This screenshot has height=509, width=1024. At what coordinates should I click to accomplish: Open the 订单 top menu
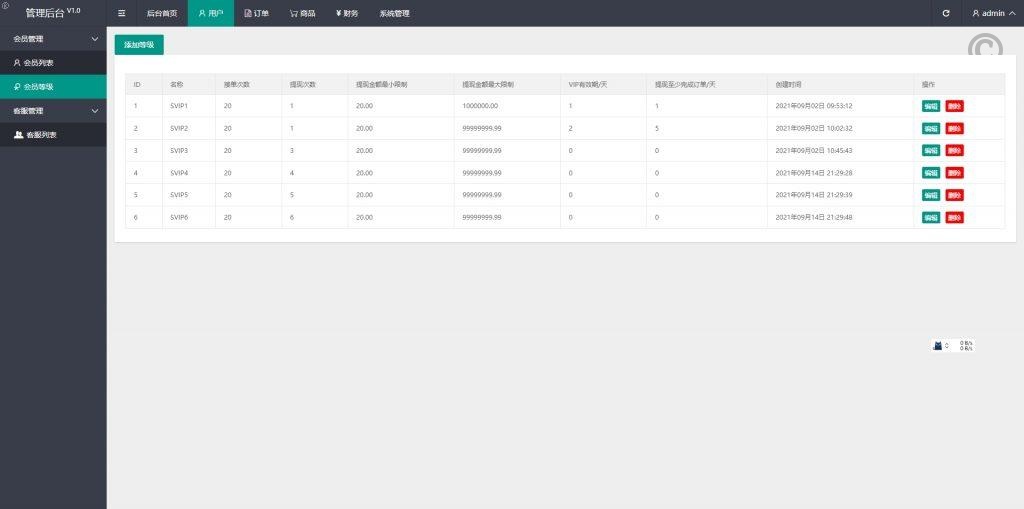(x=257, y=13)
